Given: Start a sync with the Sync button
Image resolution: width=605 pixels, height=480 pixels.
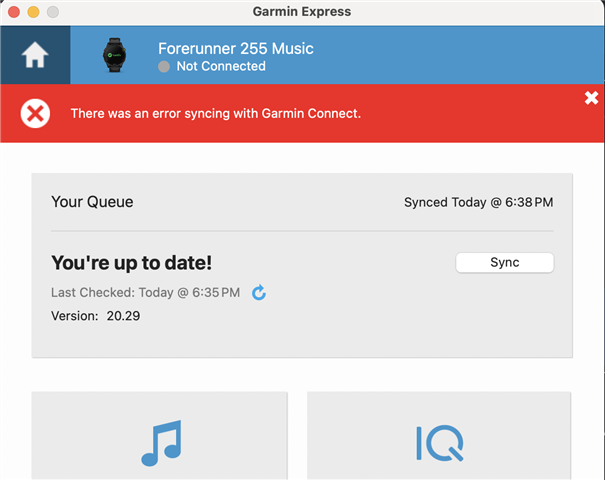Looking at the screenshot, I should click(x=505, y=262).
